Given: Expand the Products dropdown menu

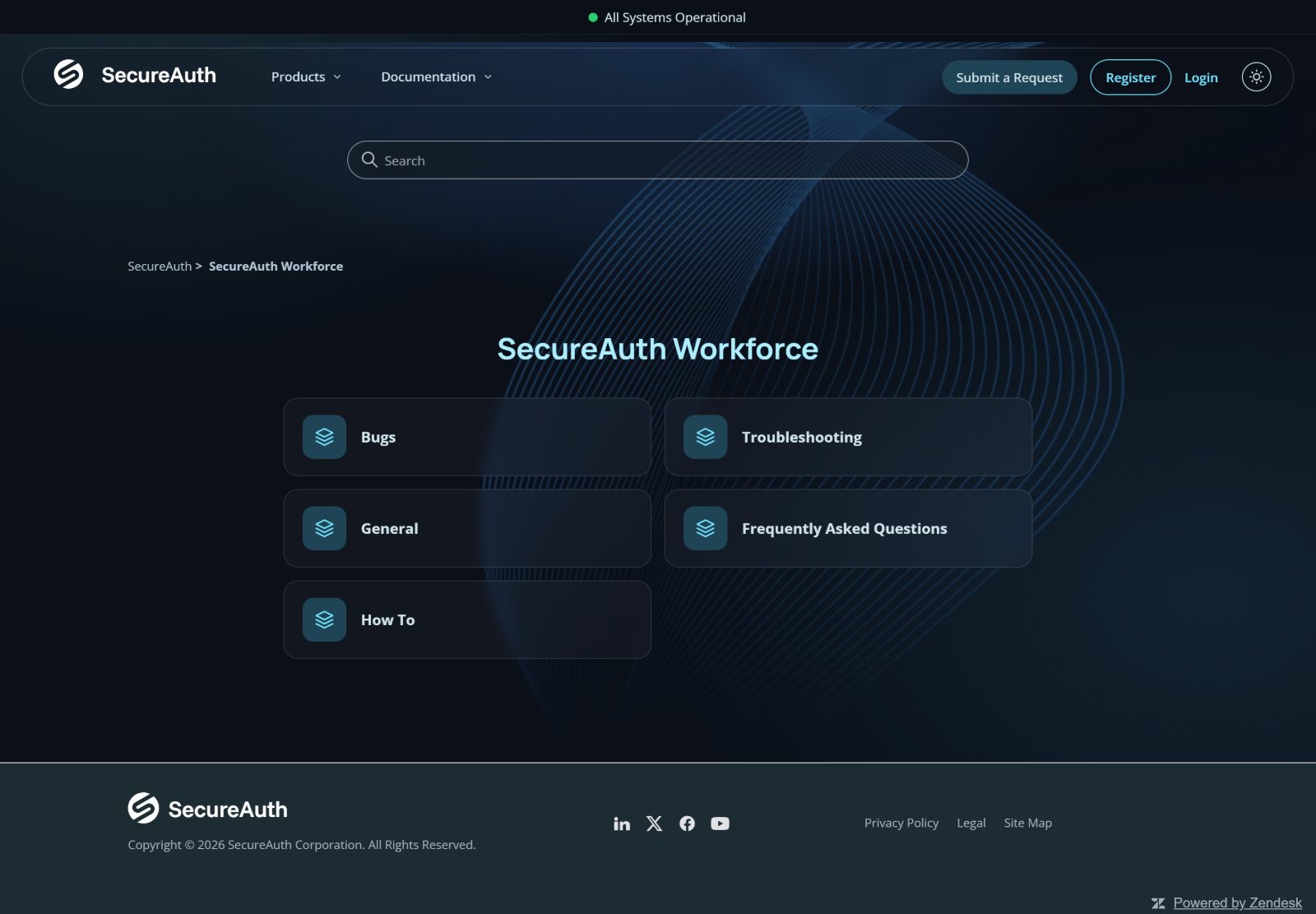Looking at the screenshot, I should [x=306, y=77].
